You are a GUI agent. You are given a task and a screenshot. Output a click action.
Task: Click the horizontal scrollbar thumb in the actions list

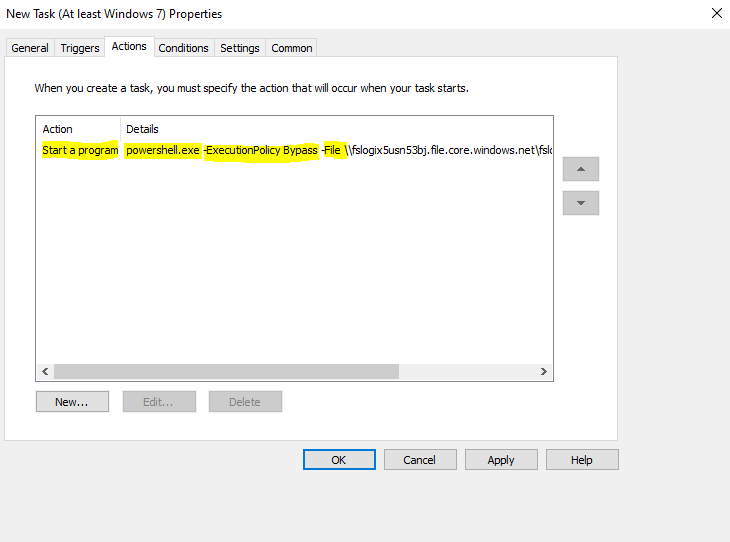[226, 371]
